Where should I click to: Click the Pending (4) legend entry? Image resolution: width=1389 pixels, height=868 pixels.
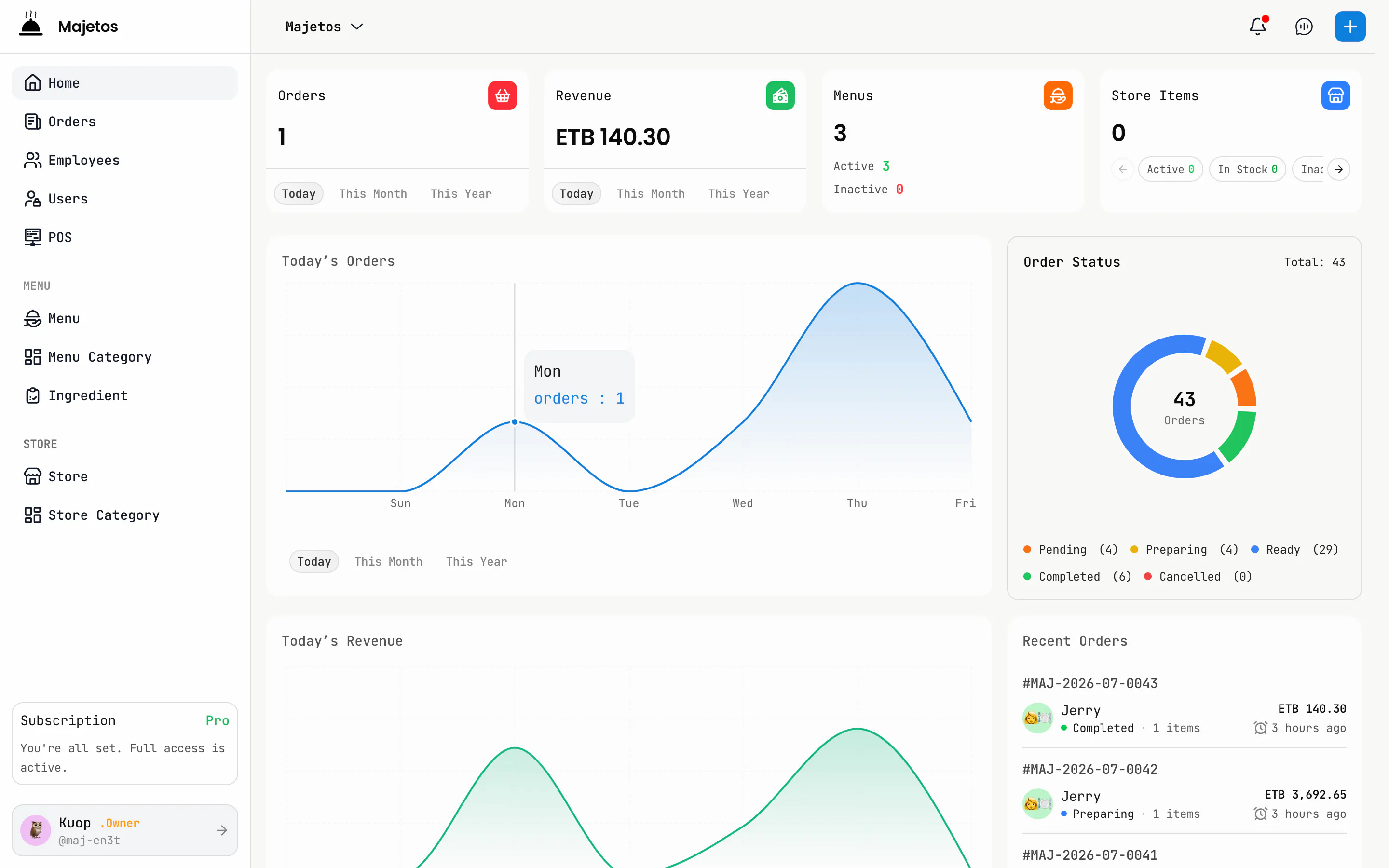1071,549
